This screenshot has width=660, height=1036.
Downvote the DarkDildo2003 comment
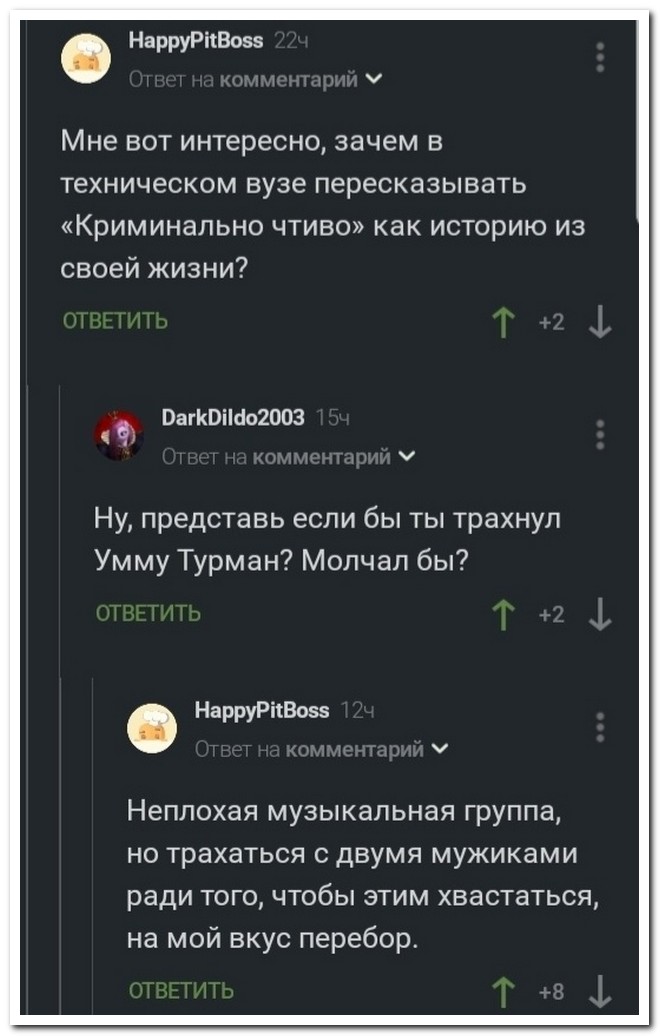click(x=599, y=612)
